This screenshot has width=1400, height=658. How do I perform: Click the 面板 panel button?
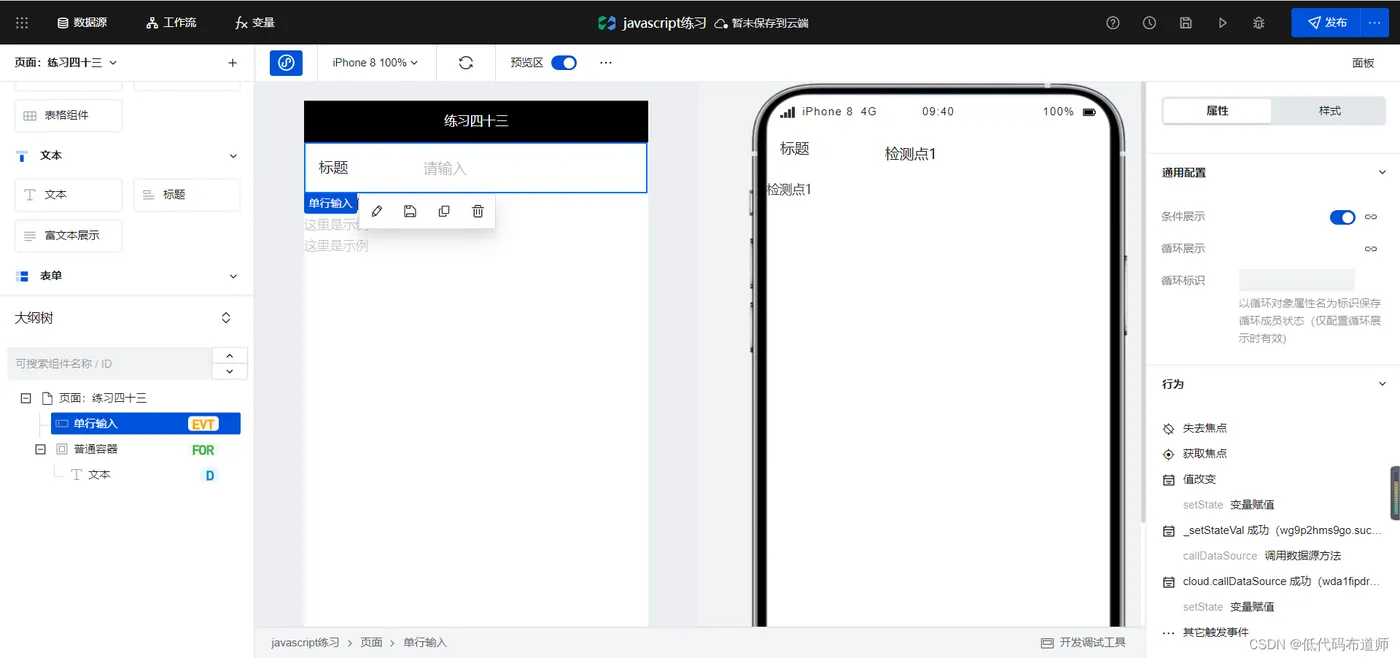pos(1363,62)
